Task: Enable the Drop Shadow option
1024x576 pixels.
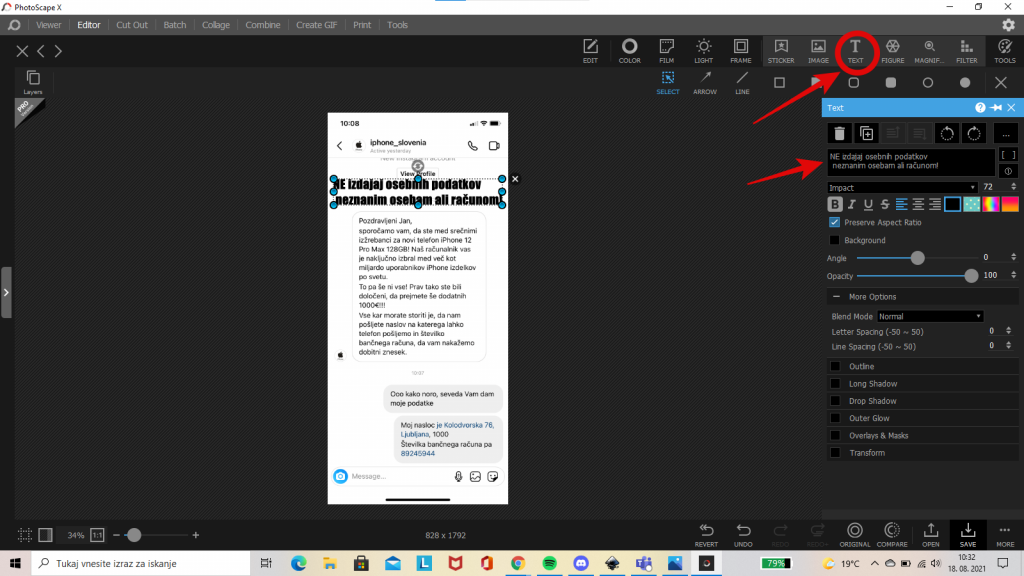Action: [835, 401]
